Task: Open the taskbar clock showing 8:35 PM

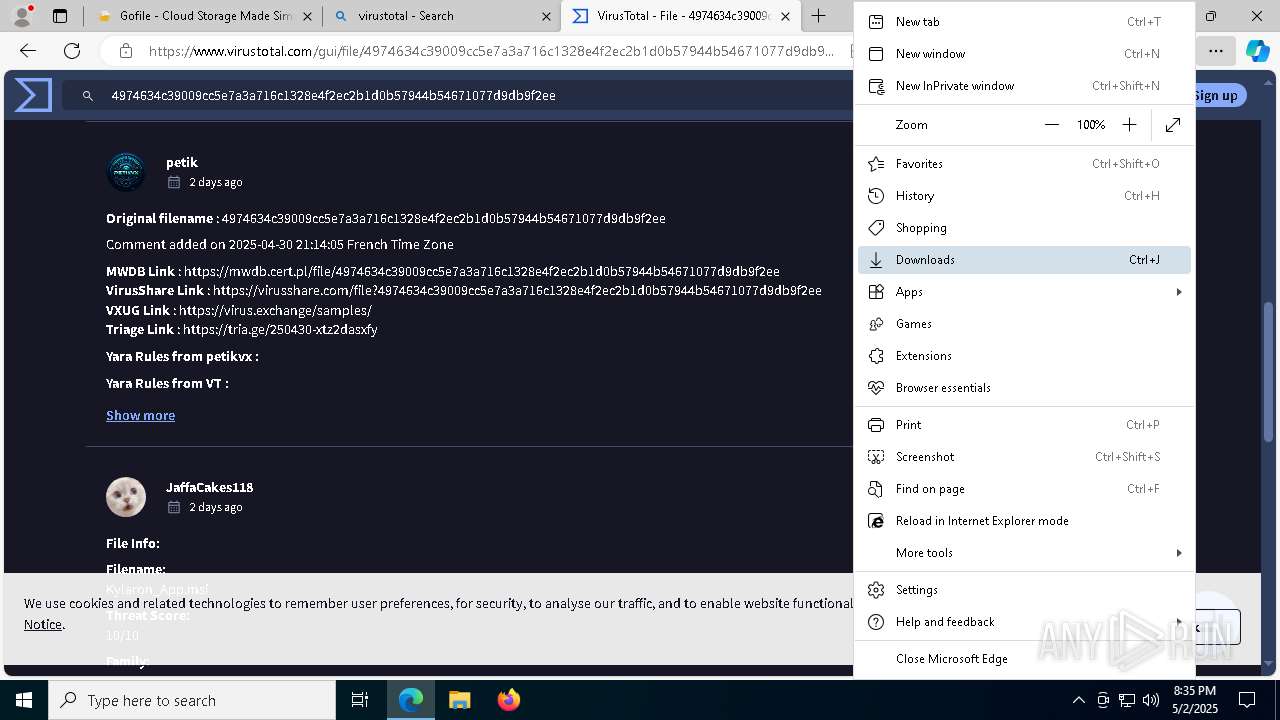Action: pos(1194,700)
